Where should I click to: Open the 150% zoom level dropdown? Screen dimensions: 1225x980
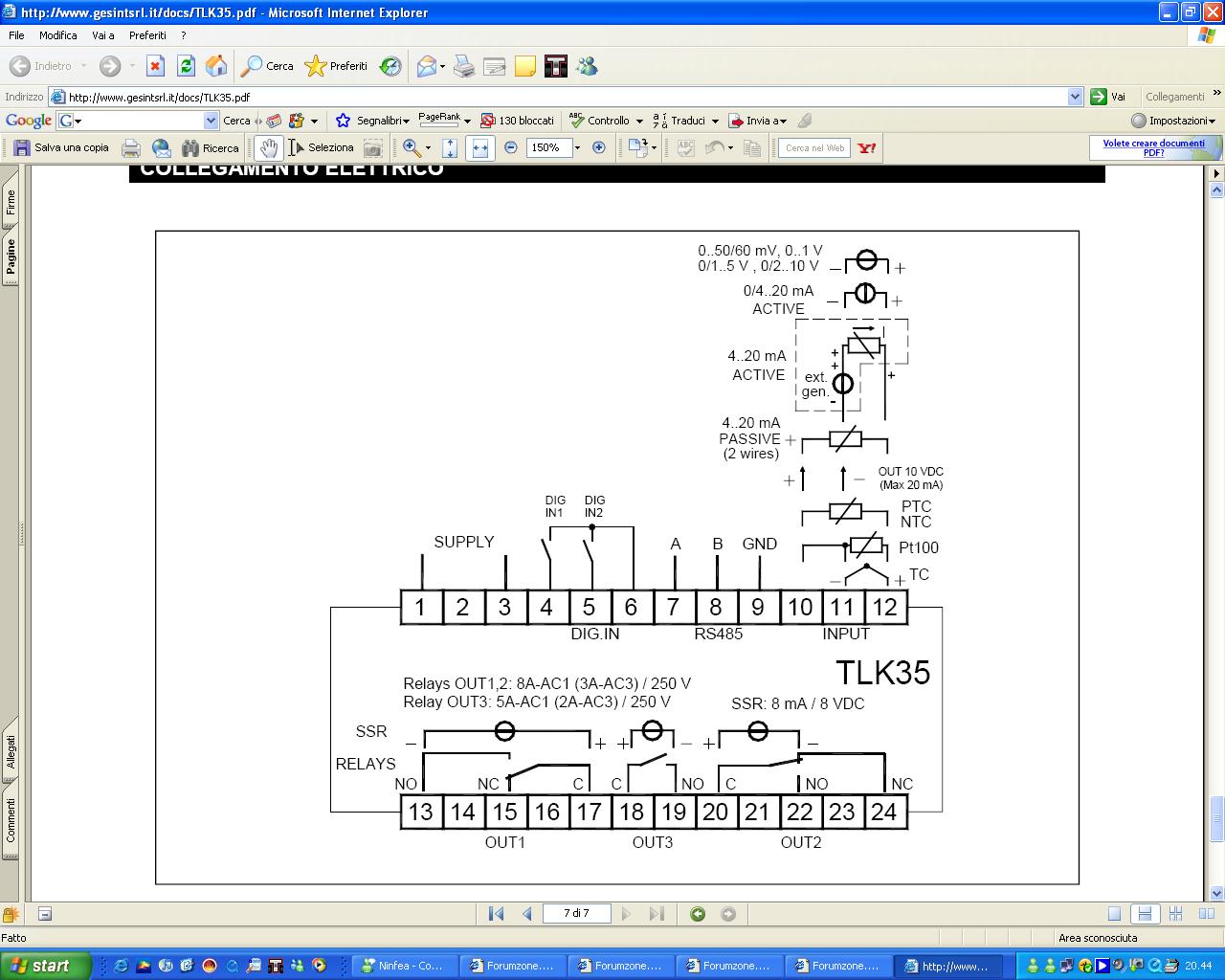coord(577,148)
